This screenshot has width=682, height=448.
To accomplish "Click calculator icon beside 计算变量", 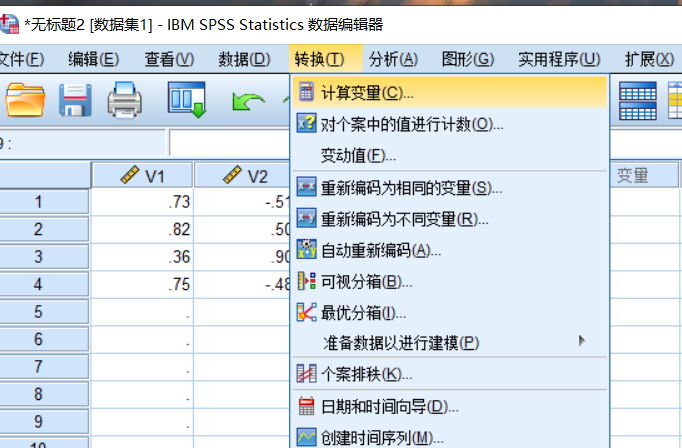I will pyautogui.click(x=306, y=92).
